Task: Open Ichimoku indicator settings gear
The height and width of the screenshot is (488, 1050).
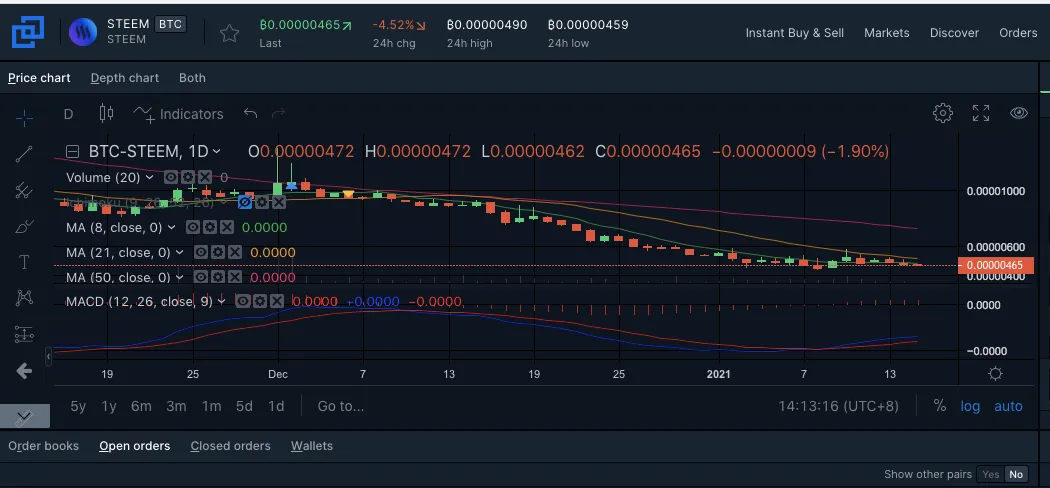Action: coord(262,201)
